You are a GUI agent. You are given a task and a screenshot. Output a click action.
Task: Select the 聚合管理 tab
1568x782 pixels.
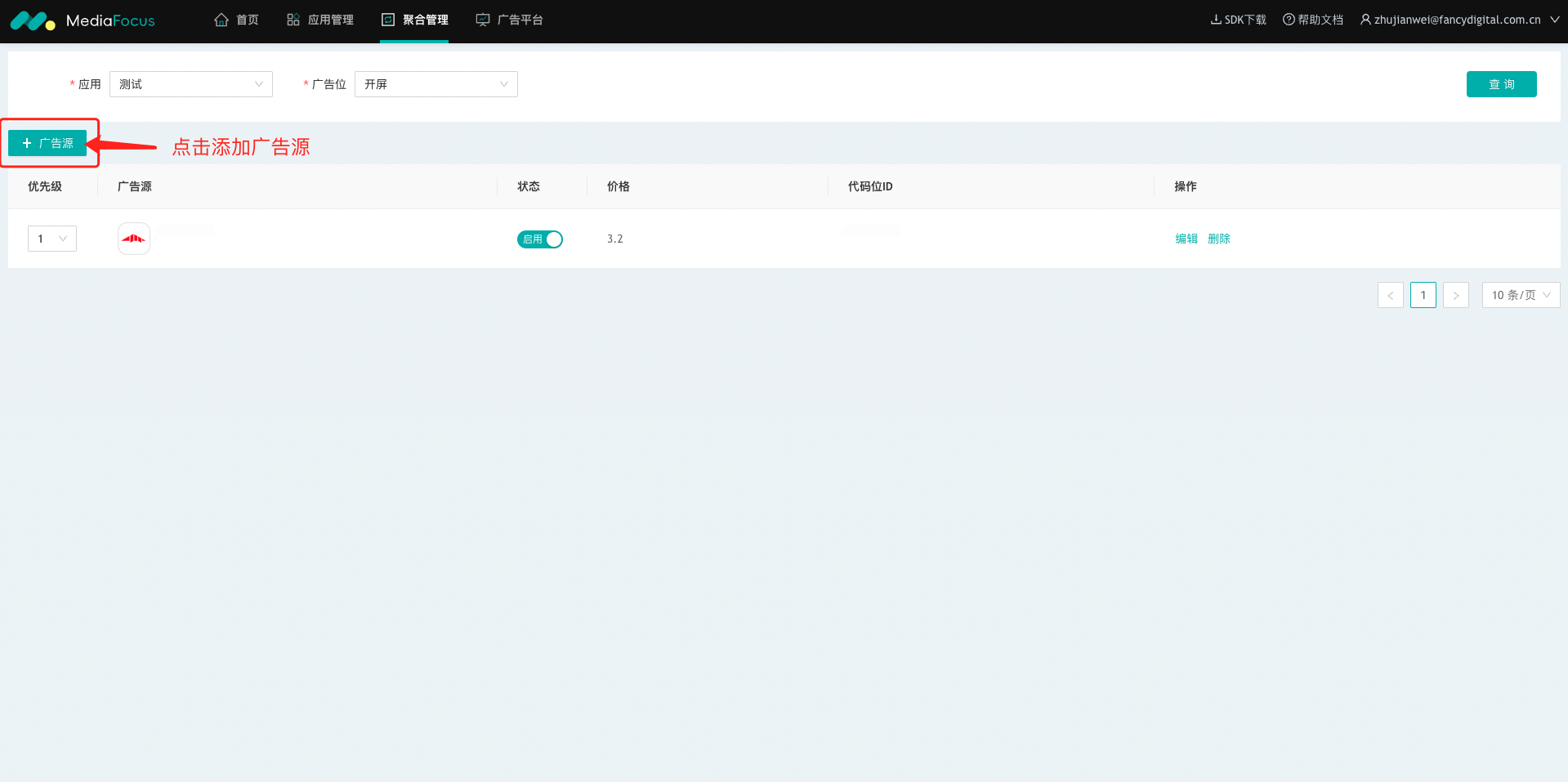point(414,20)
